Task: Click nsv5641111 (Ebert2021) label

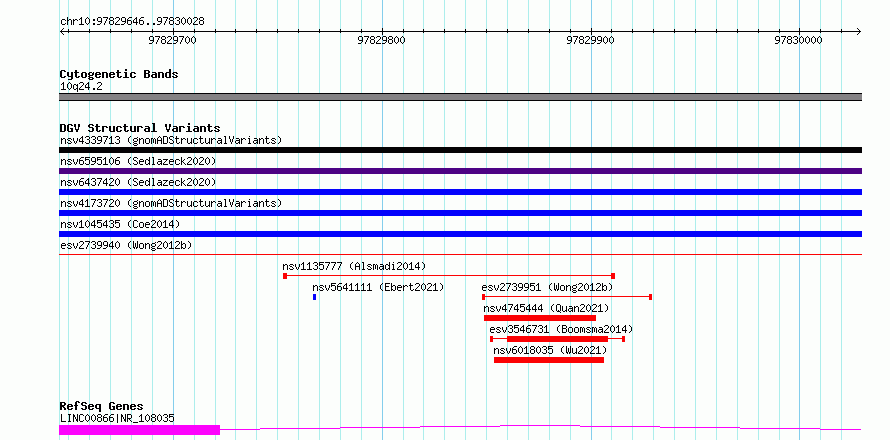Action: (378, 287)
